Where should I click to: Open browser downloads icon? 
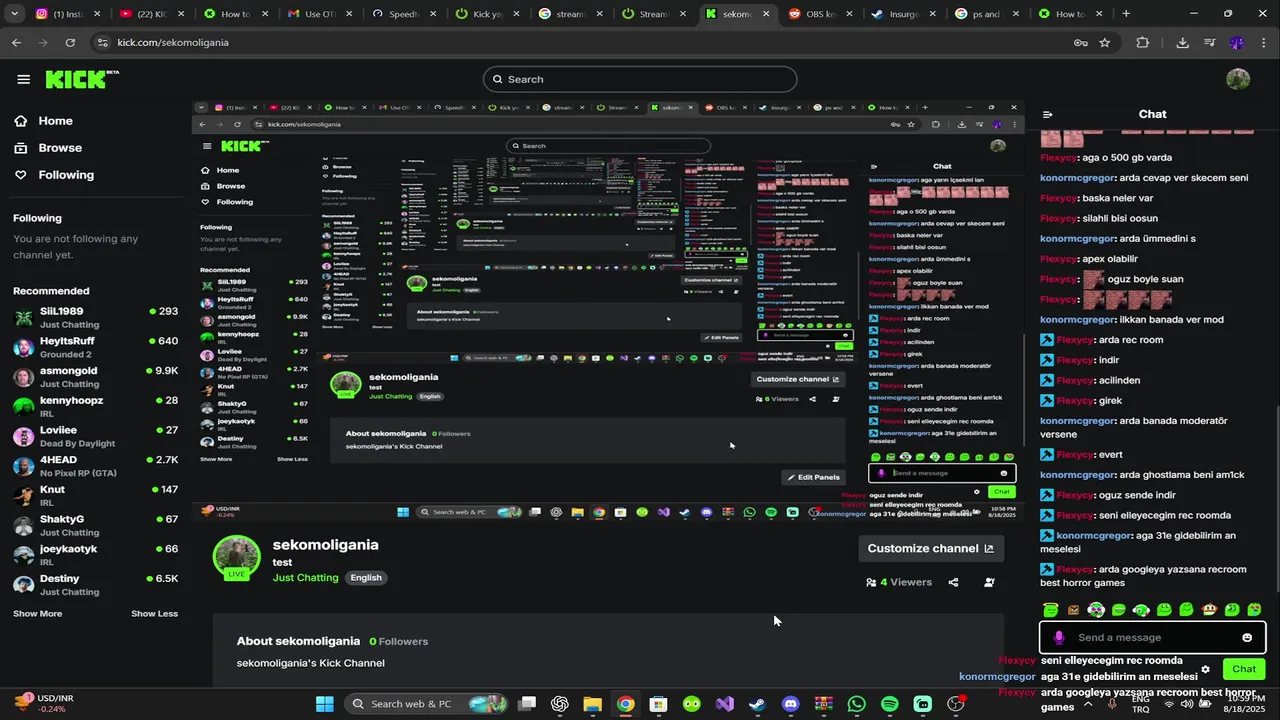coord(1183,43)
